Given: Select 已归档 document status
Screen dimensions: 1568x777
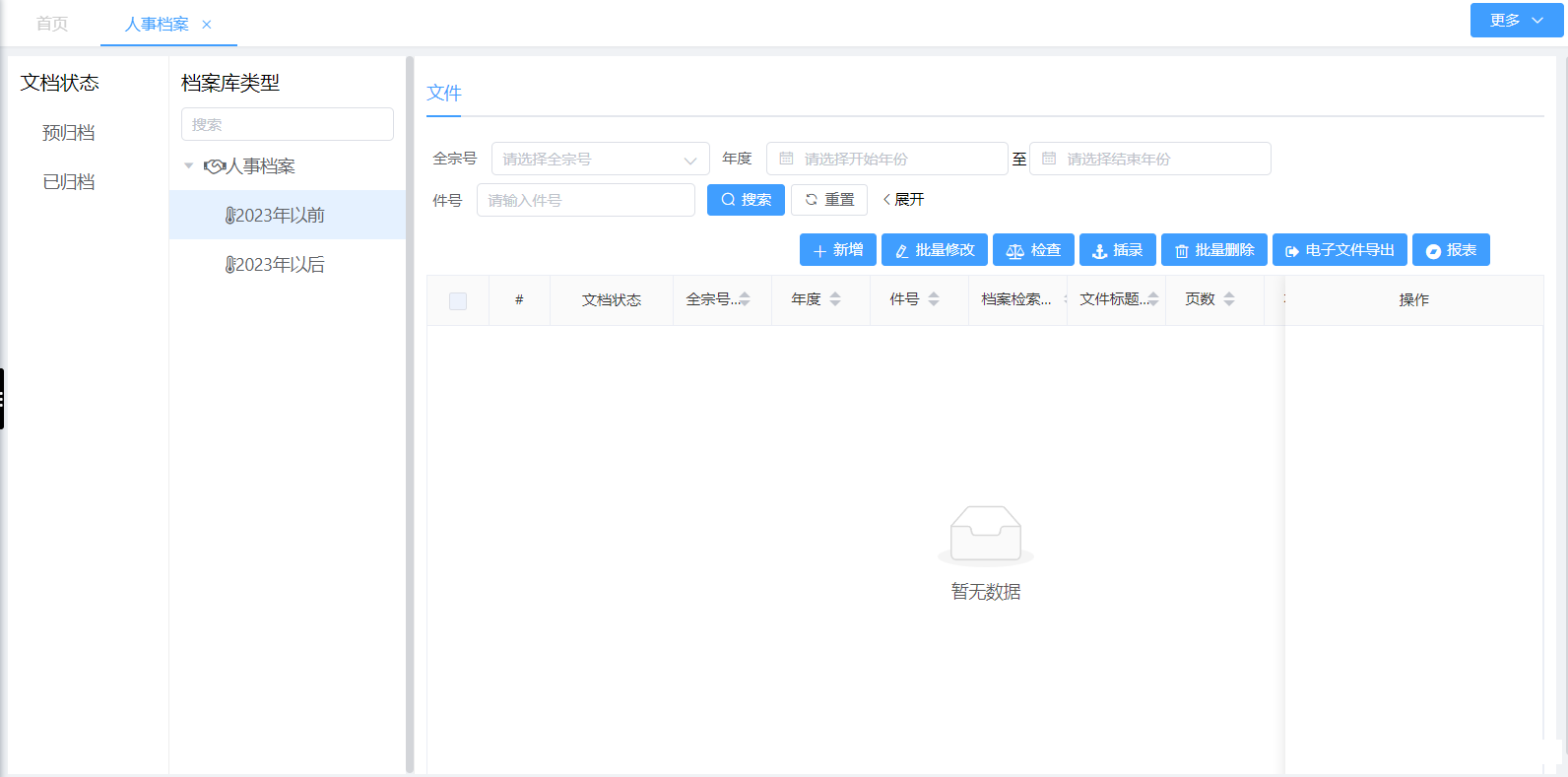Looking at the screenshot, I should click(x=69, y=181).
